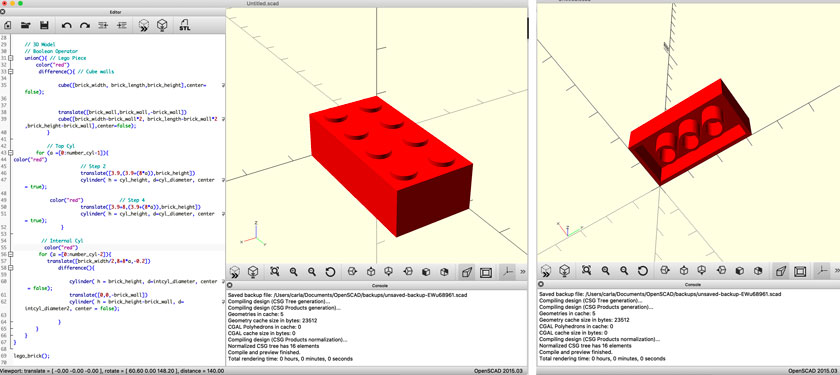Click the Preview icon in the editor toolbar

(x=143, y=25)
